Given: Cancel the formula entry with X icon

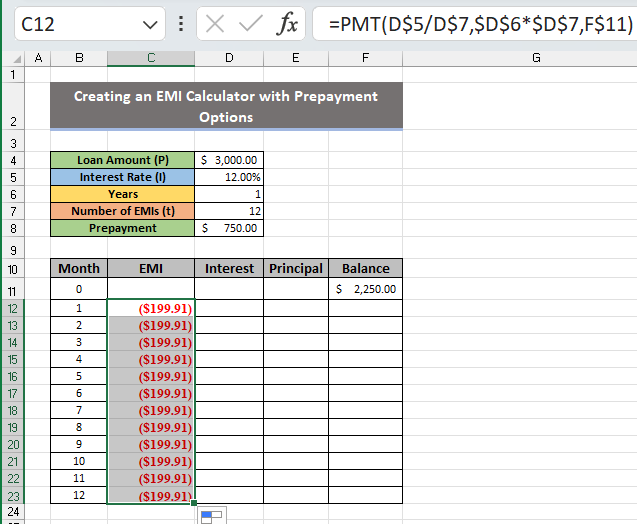Looking at the screenshot, I should [214, 24].
